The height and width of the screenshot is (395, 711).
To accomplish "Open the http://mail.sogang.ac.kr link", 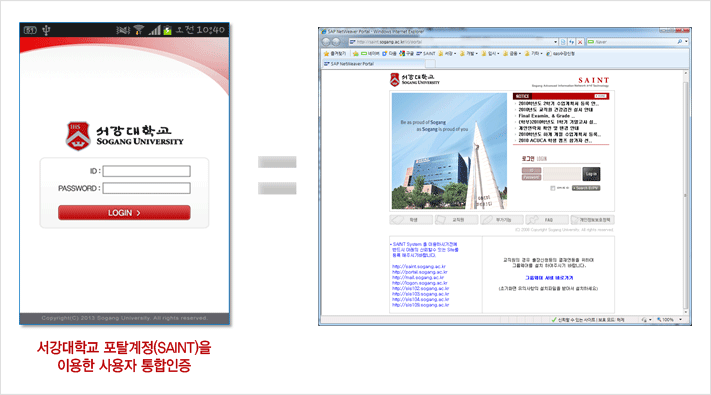I will pyautogui.click(x=418, y=278).
